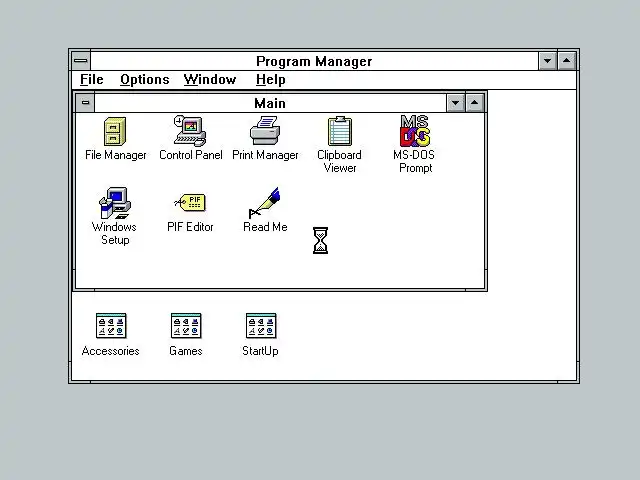Open the Main window's control menu box

(x=85, y=103)
